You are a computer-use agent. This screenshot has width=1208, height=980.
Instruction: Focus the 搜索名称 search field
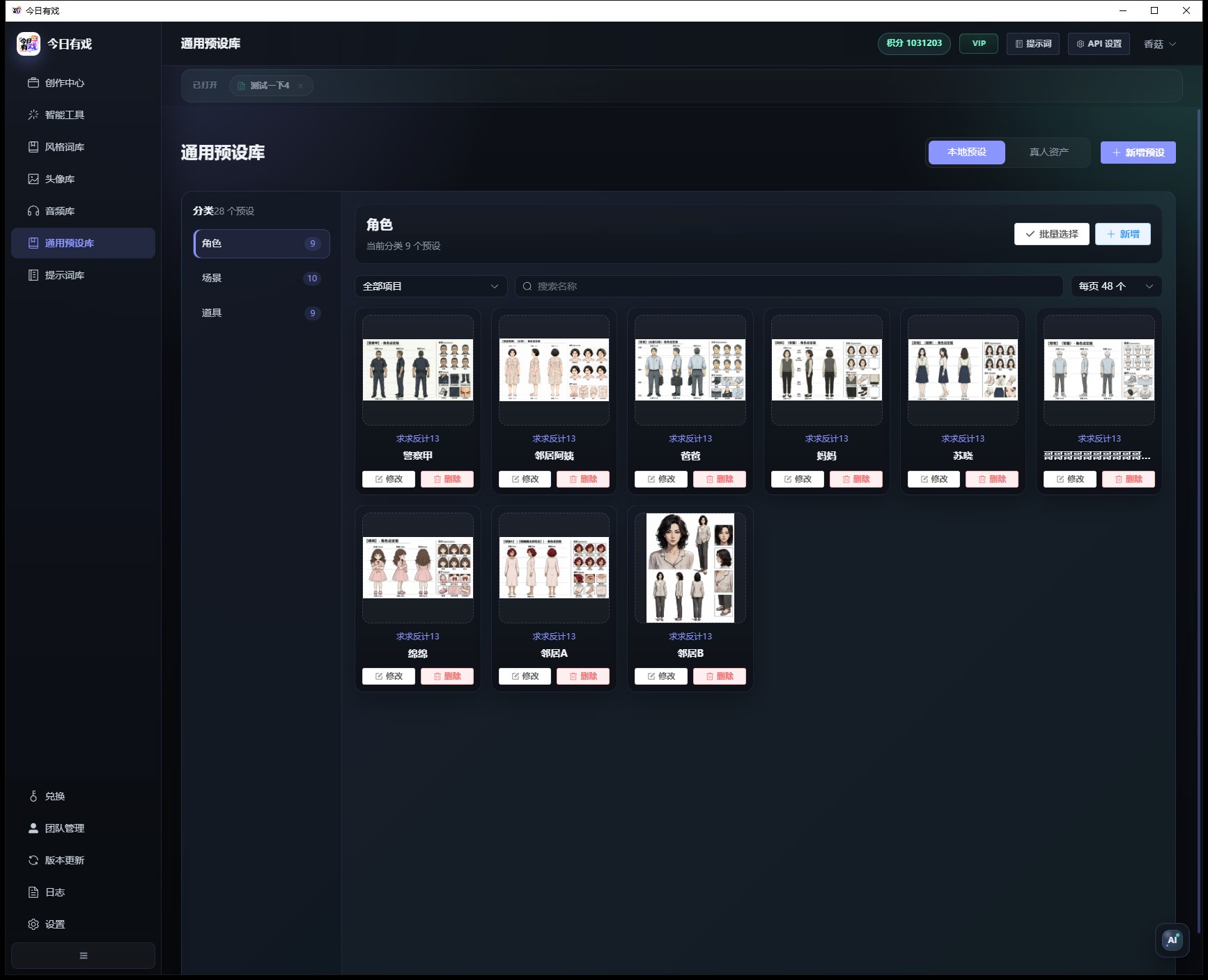point(789,286)
